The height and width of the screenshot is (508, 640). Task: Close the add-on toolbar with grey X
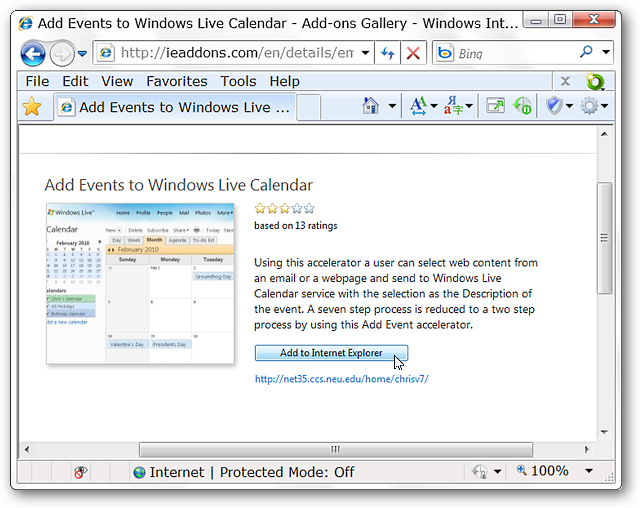565,81
